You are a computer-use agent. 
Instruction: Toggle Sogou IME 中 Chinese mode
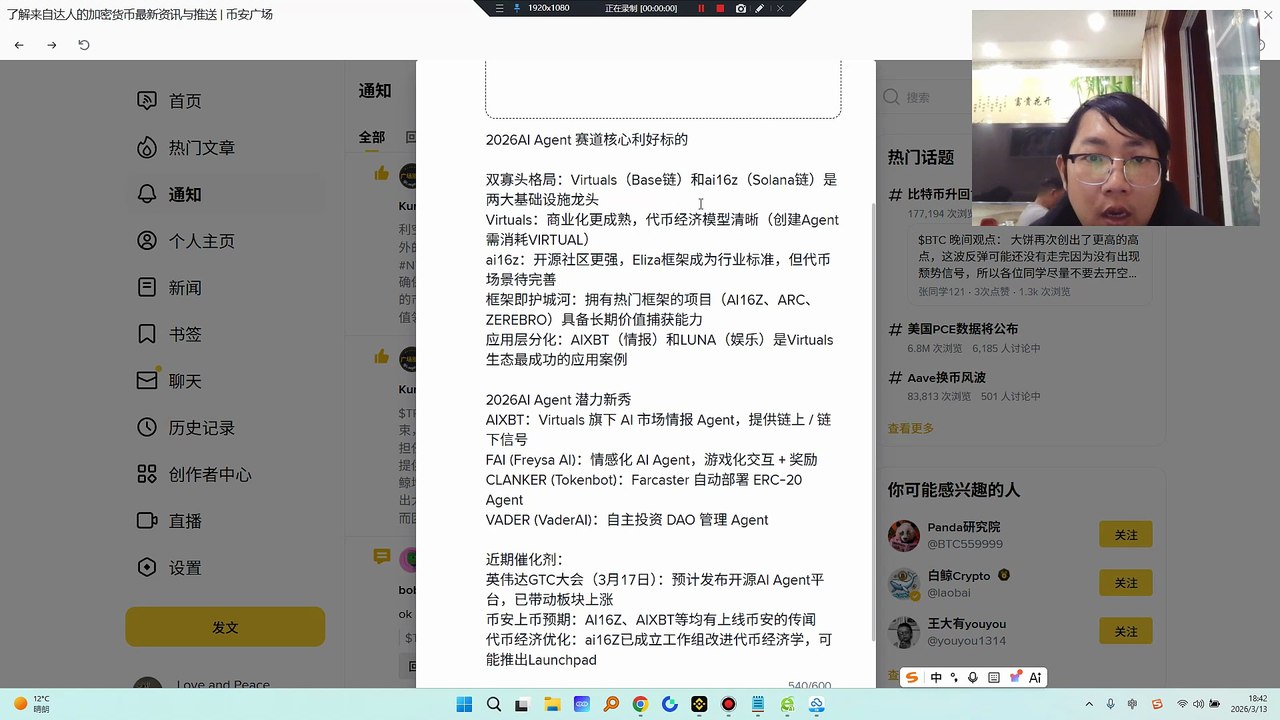pos(936,677)
